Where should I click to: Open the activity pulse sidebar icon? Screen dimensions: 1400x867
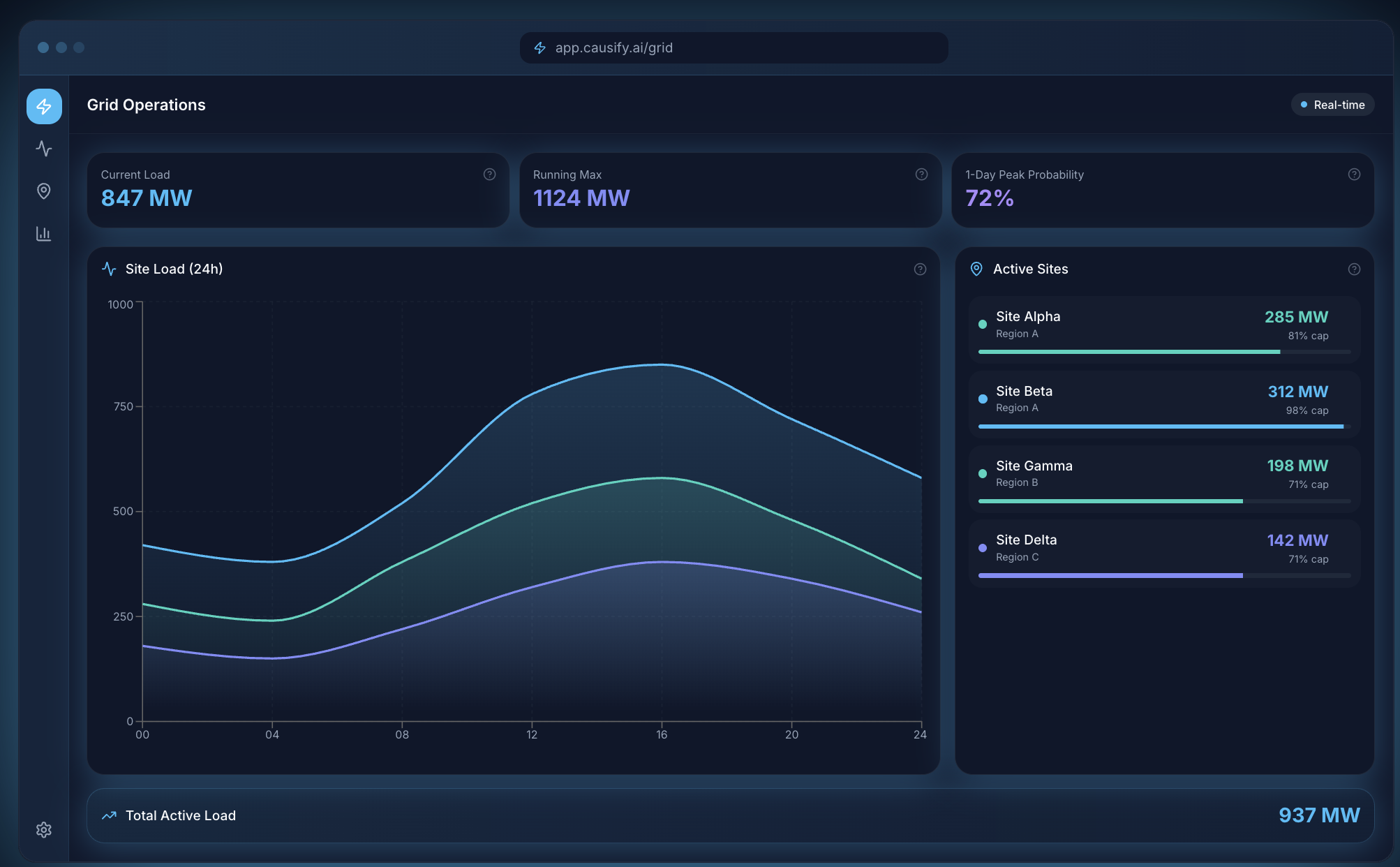(44, 149)
